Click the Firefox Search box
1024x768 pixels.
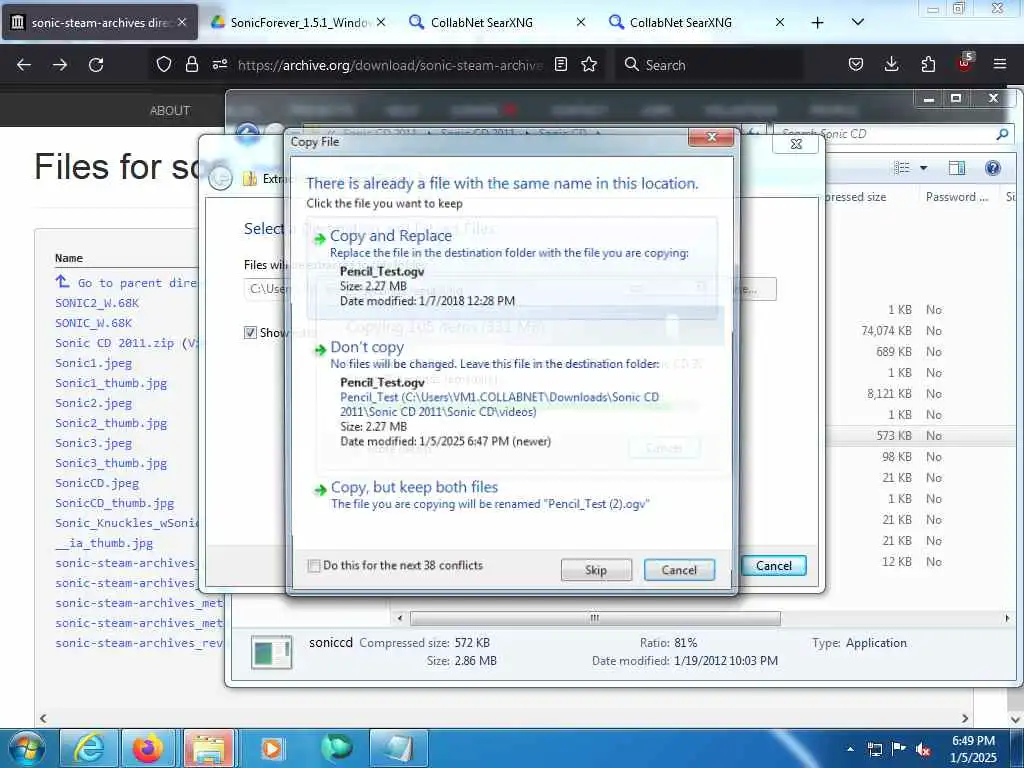[x=711, y=65]
